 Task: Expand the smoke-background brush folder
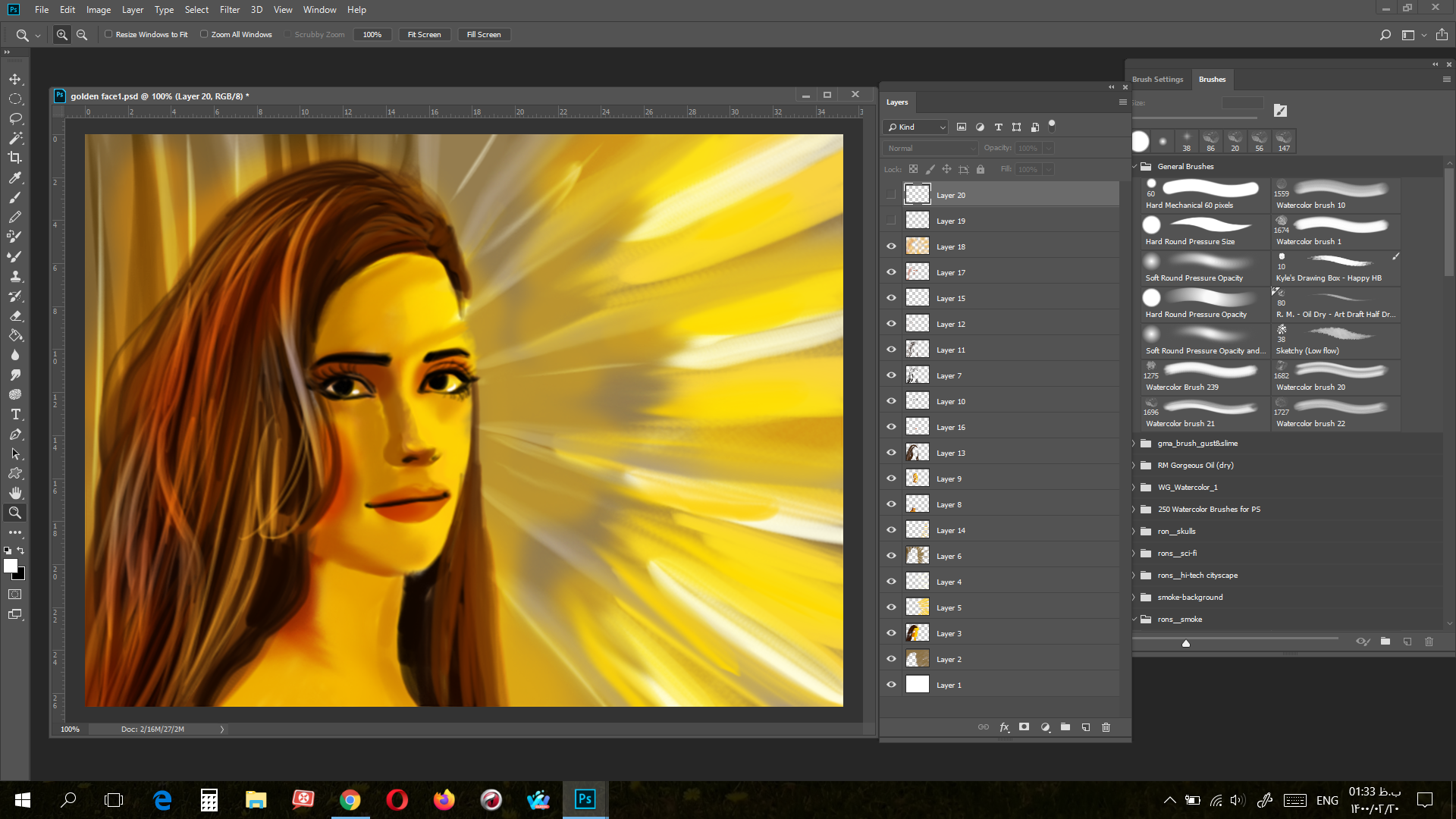[1135, 598]
